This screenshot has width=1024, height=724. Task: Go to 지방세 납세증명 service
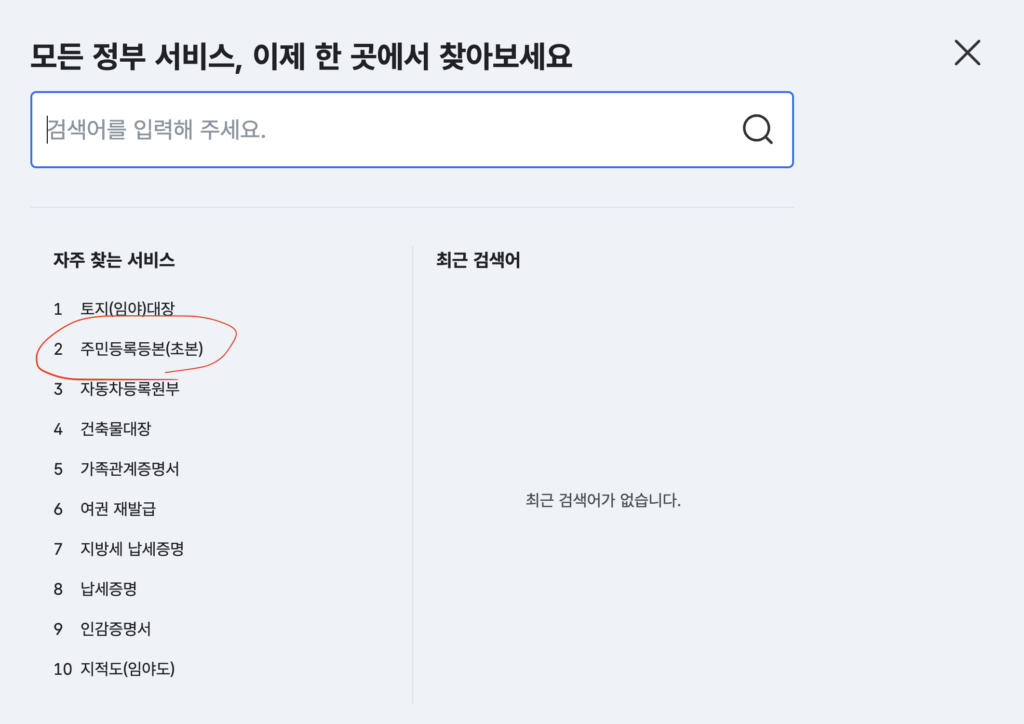132,549
